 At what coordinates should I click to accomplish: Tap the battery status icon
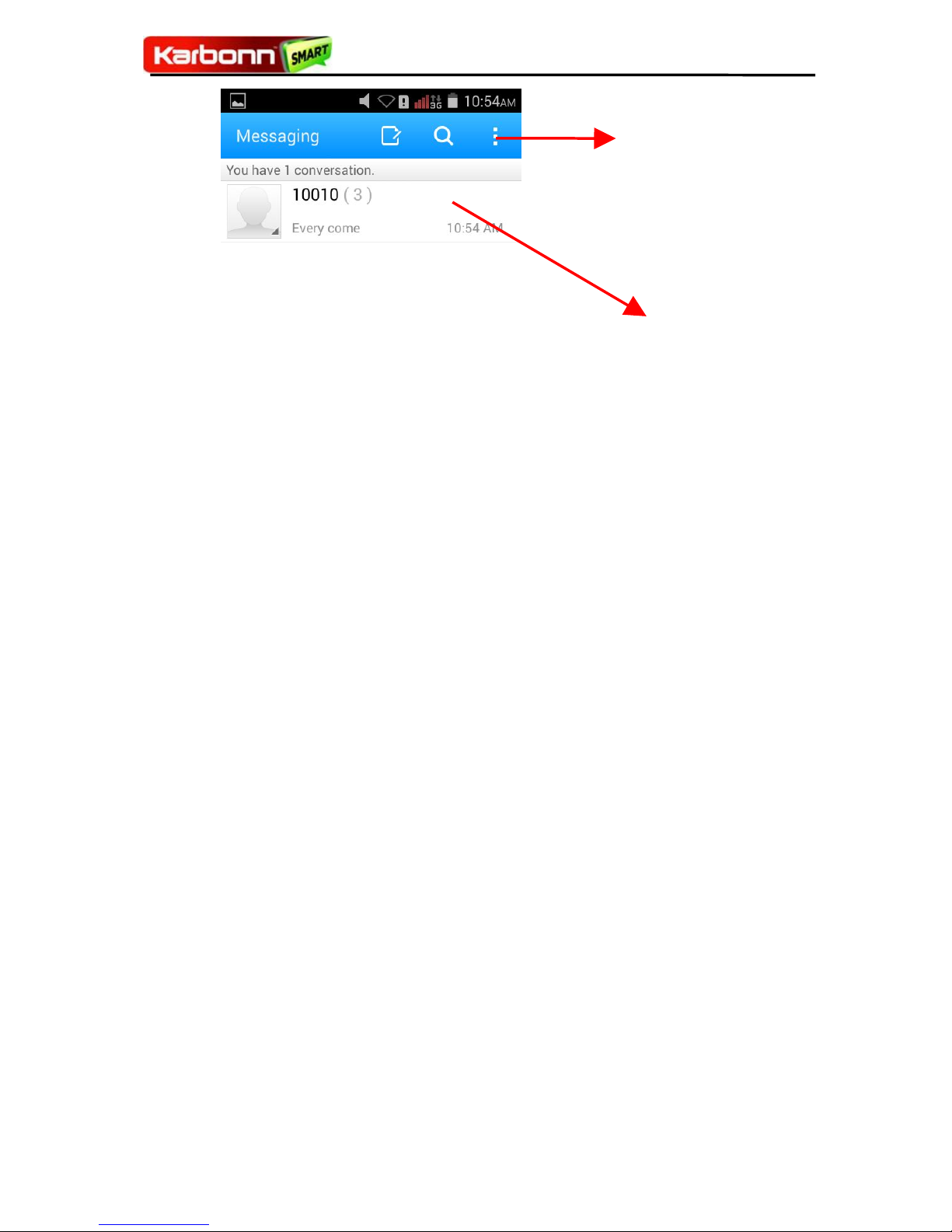(452, 102)
